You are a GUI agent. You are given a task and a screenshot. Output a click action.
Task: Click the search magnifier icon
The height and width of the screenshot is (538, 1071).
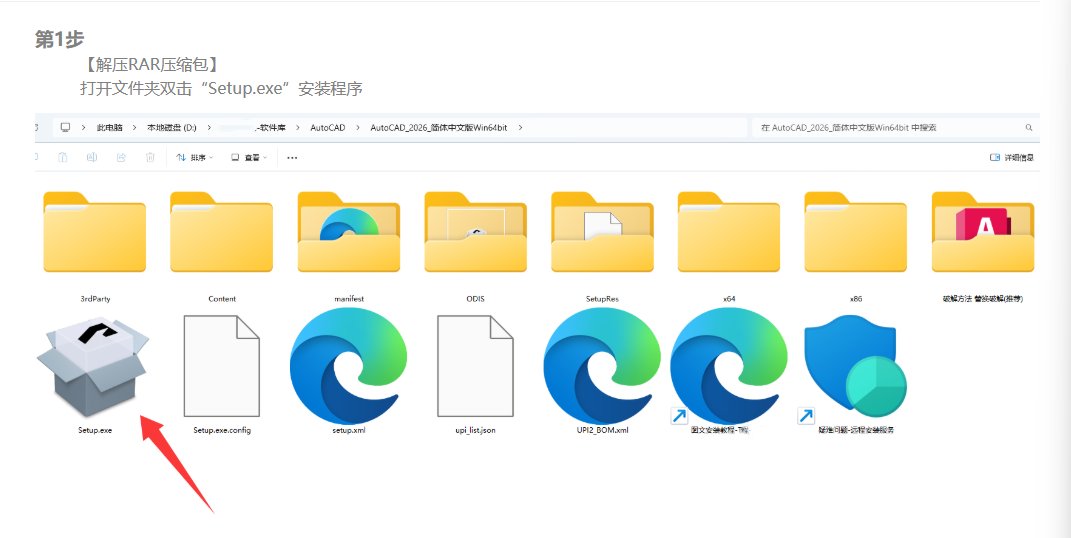coord(1029,128)
